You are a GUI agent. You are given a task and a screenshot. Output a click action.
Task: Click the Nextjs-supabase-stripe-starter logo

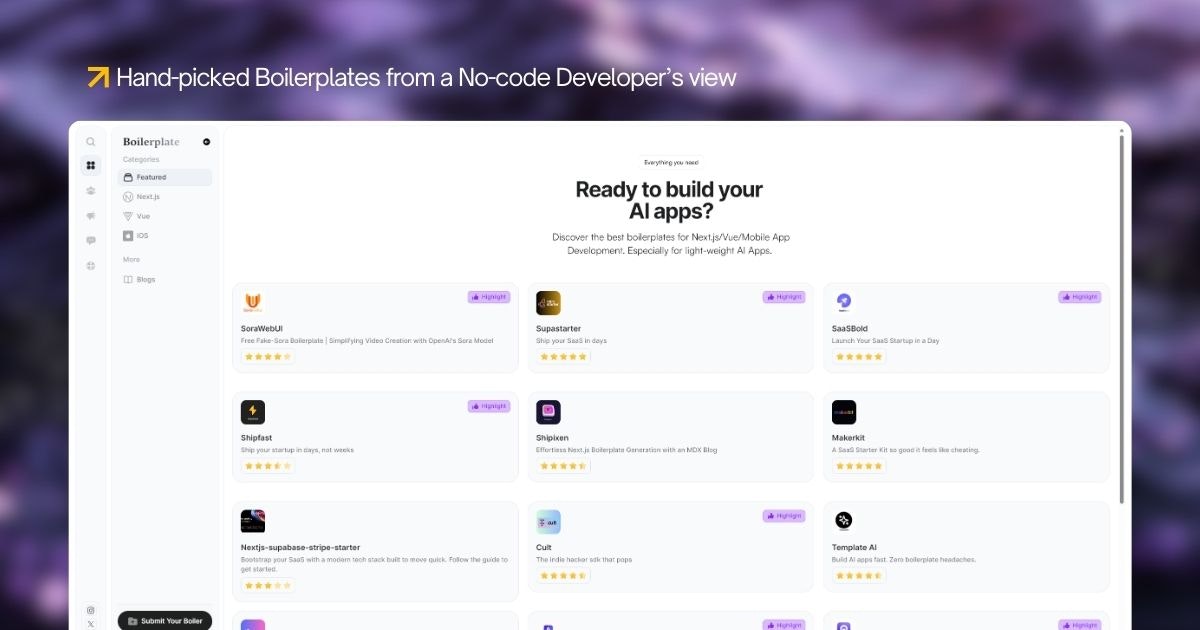[x=253, y=521]
